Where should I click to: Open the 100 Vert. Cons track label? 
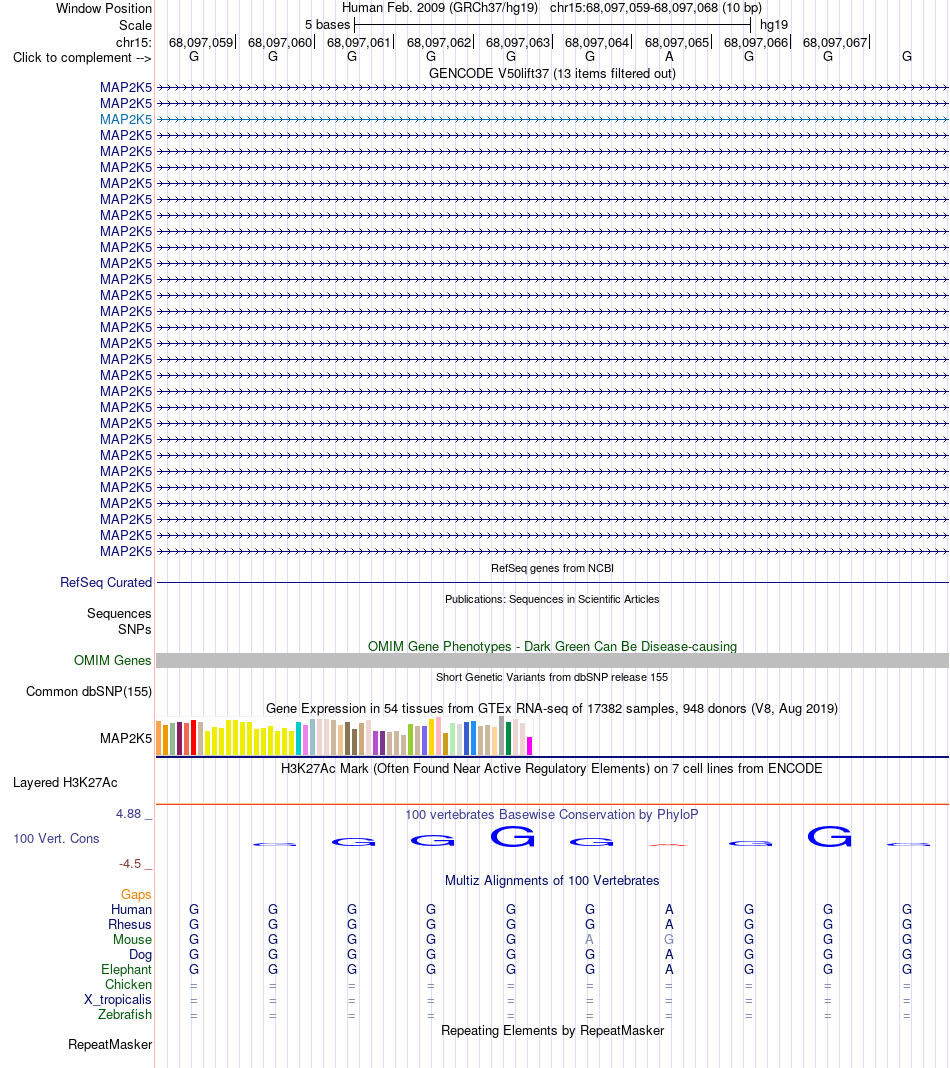click(57, 838)
